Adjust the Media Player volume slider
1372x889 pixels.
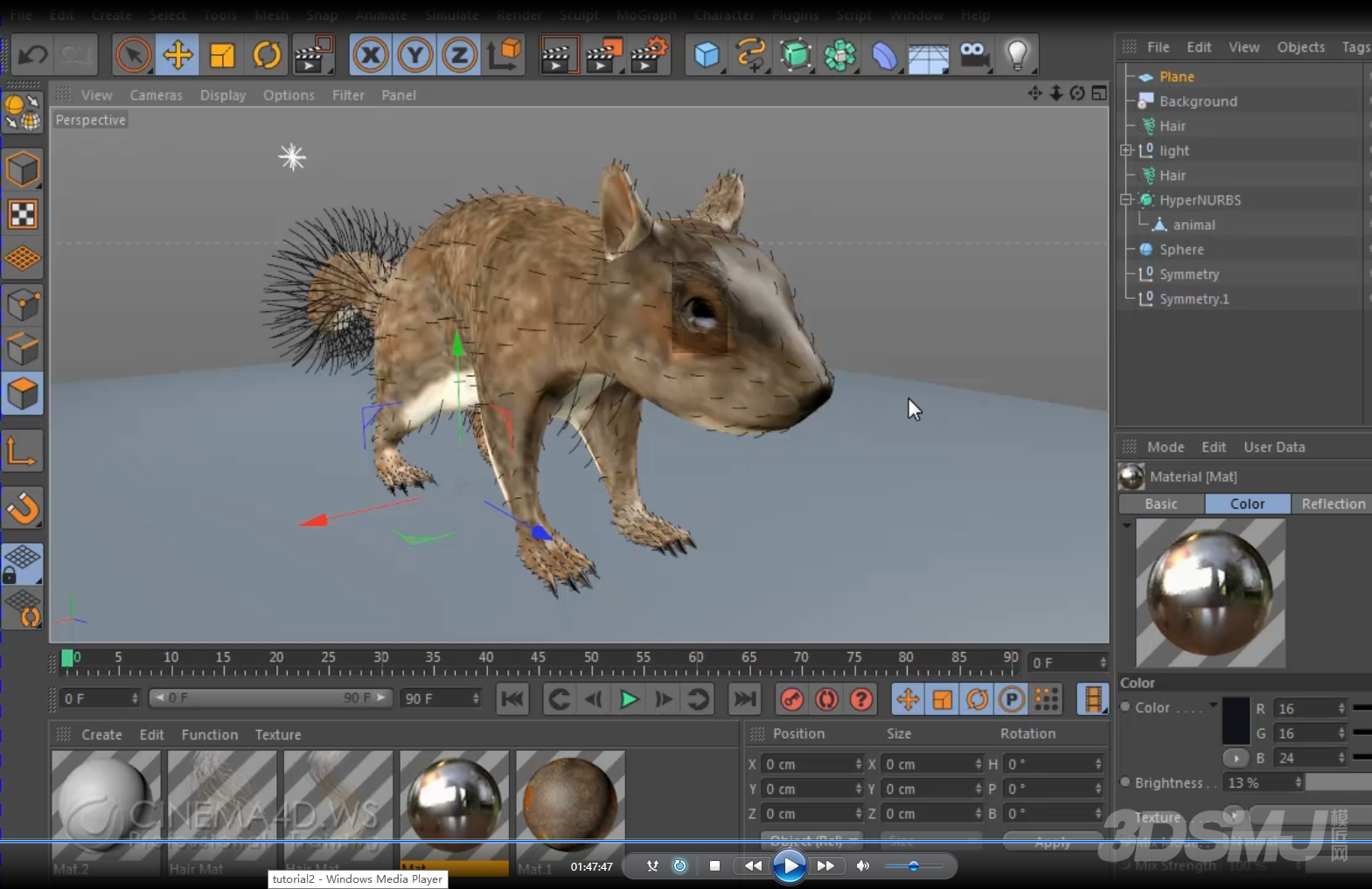pos(913,865)
